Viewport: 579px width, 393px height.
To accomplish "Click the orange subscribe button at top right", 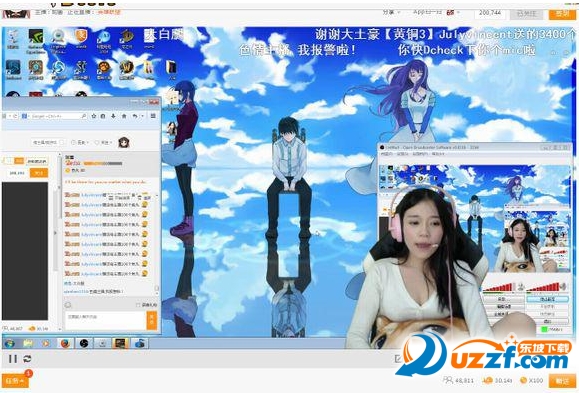I will click(x=562, y=13).
